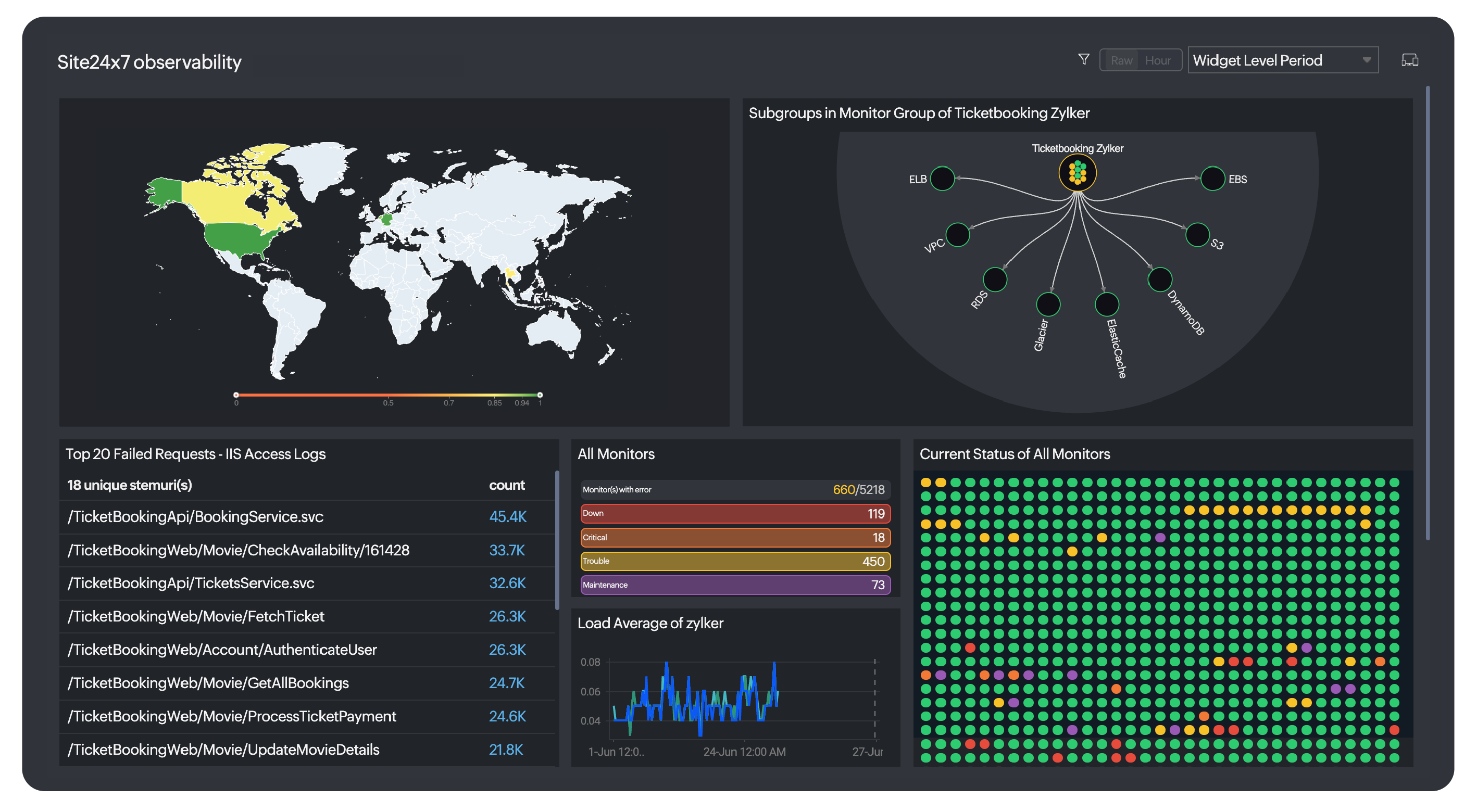Screen dimensions: 1477x812
Task: Open /TicketBookingApi/BookingService.svc failed request row
Action: (195, 517)
